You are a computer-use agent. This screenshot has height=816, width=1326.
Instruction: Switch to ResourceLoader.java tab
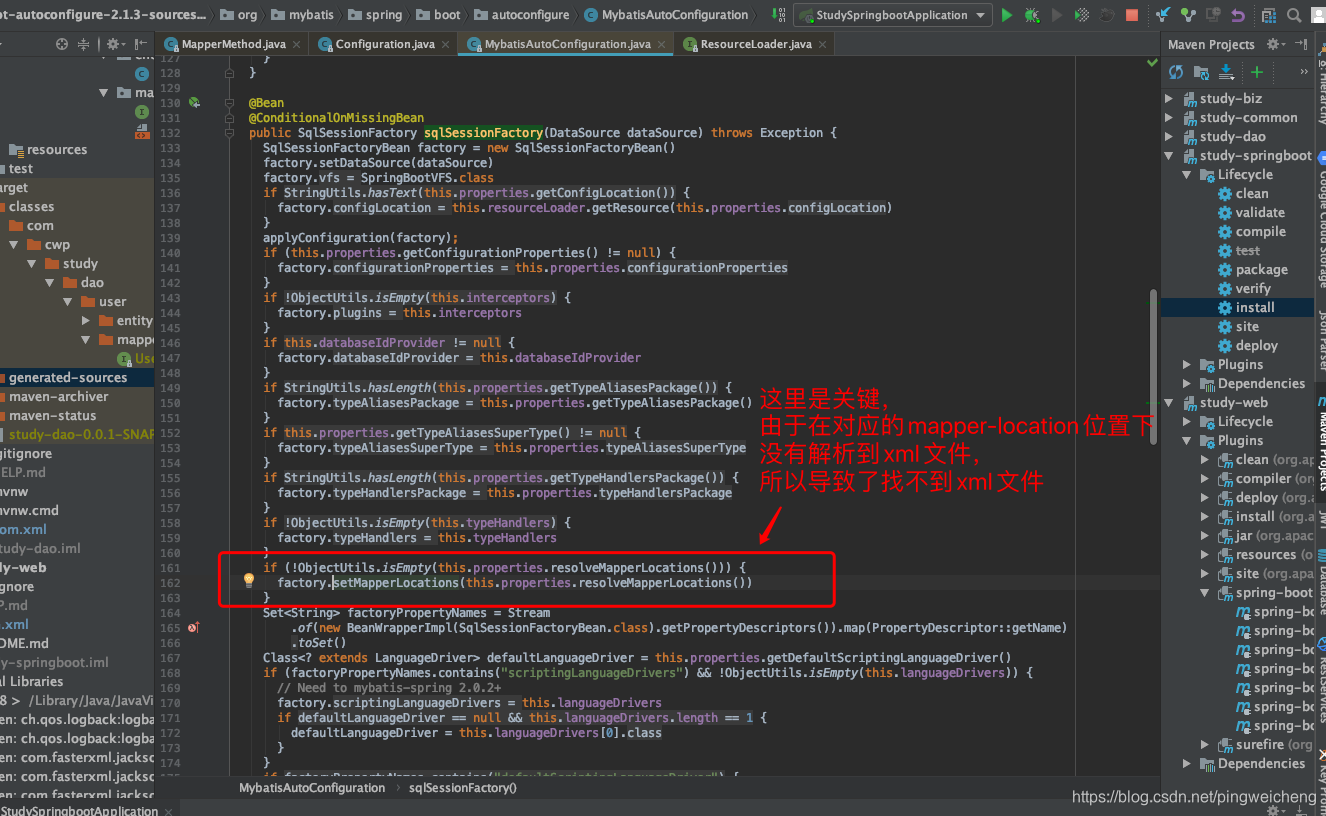tap(755, 44)
